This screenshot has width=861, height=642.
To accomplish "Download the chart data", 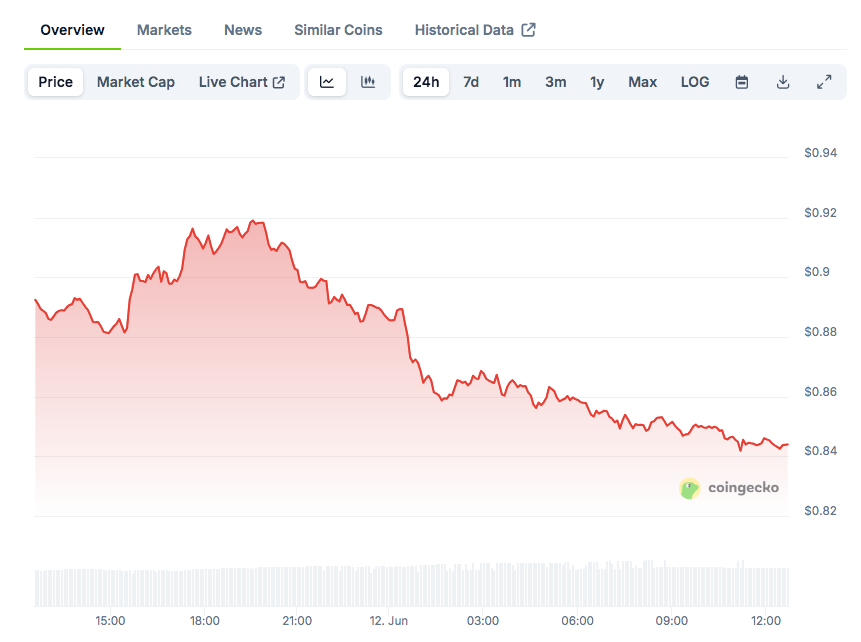I will tap(783, 82).
